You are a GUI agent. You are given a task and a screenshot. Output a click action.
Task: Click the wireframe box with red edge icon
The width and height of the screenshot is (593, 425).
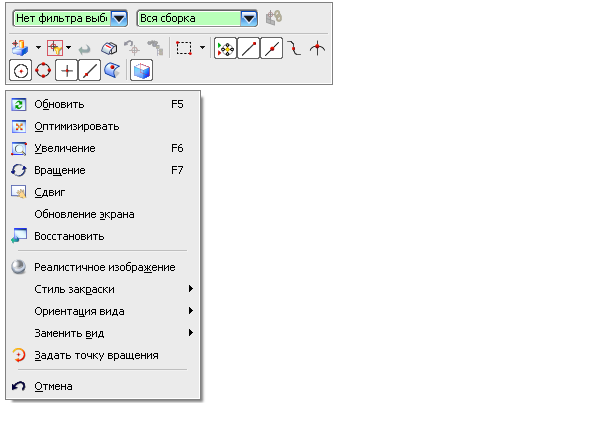[109, 48]
